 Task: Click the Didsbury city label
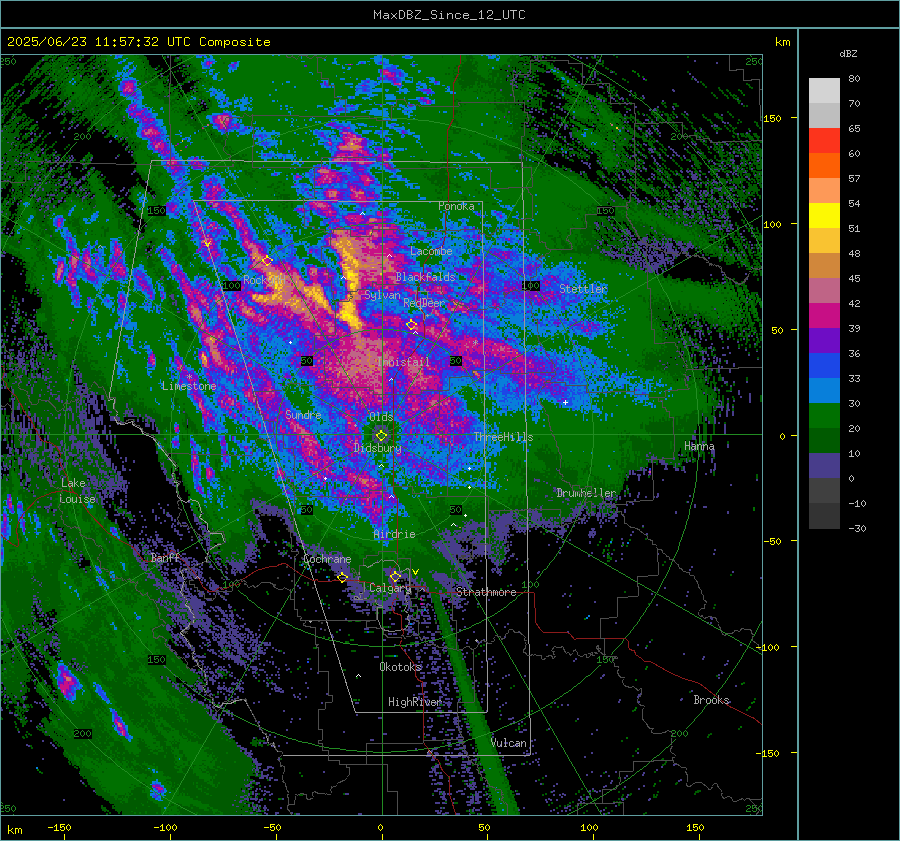pyautogui.click(x=378, y=448)
